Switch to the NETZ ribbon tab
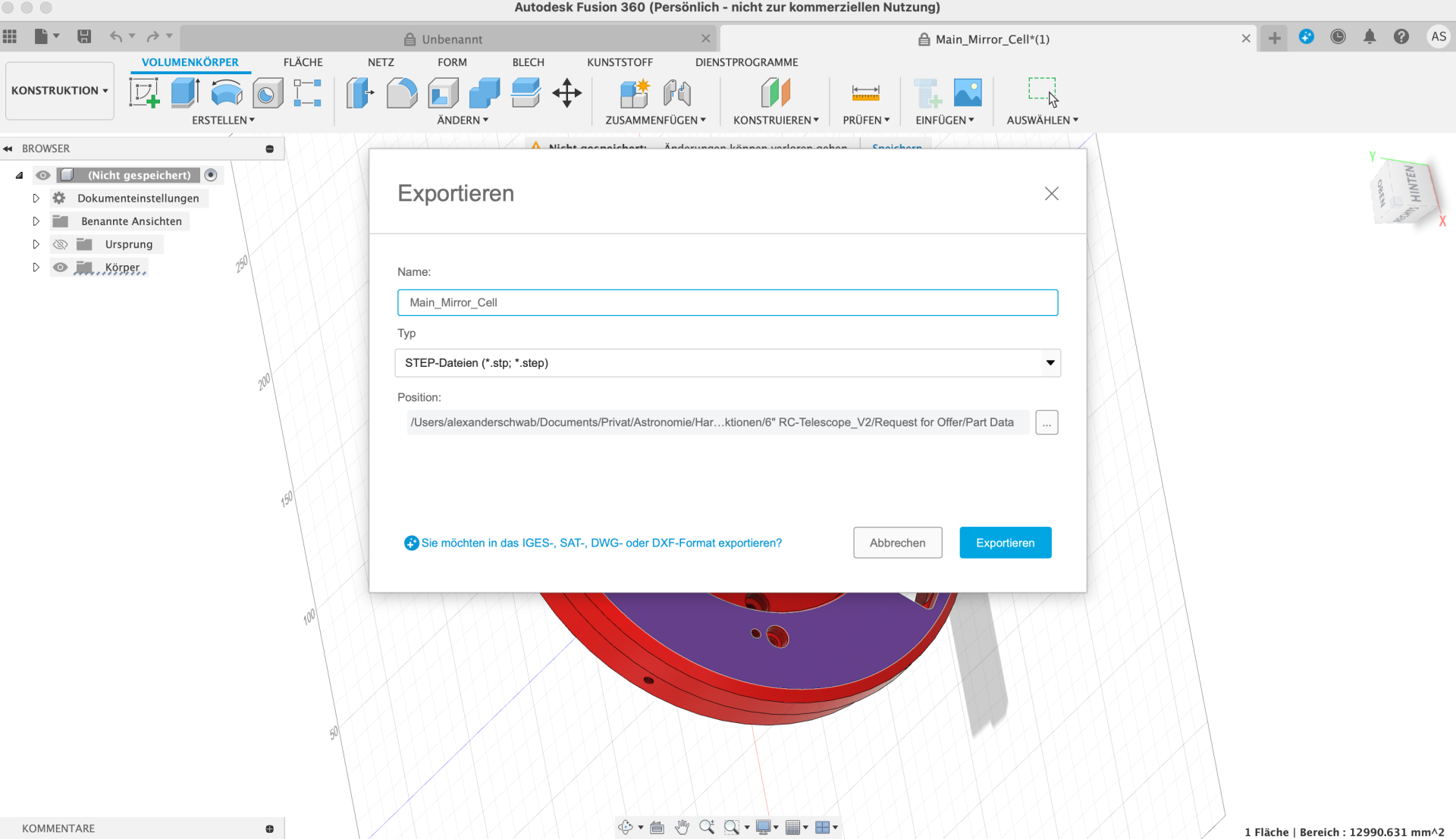 tap(381, 62)
